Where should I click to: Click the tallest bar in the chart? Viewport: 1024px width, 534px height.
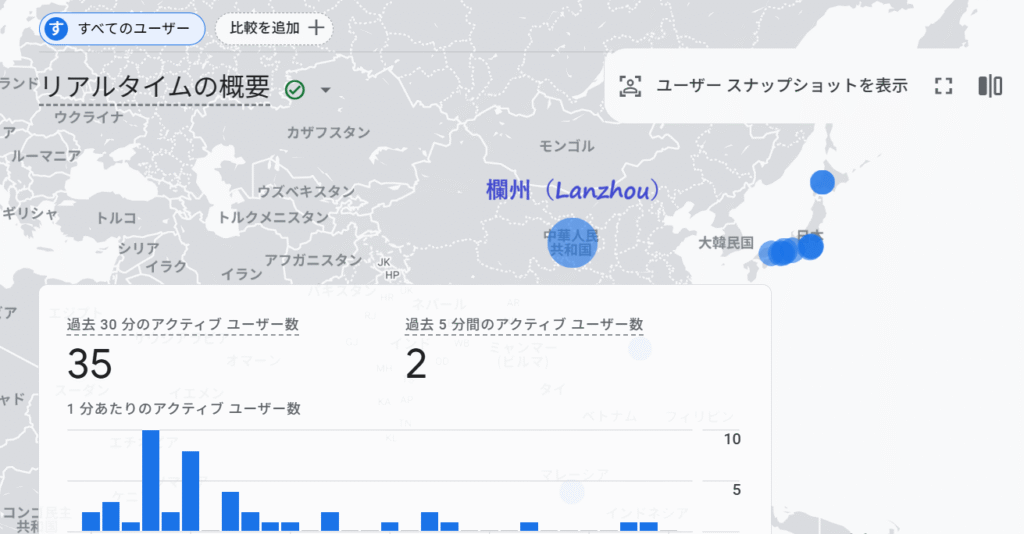[151, 480]
